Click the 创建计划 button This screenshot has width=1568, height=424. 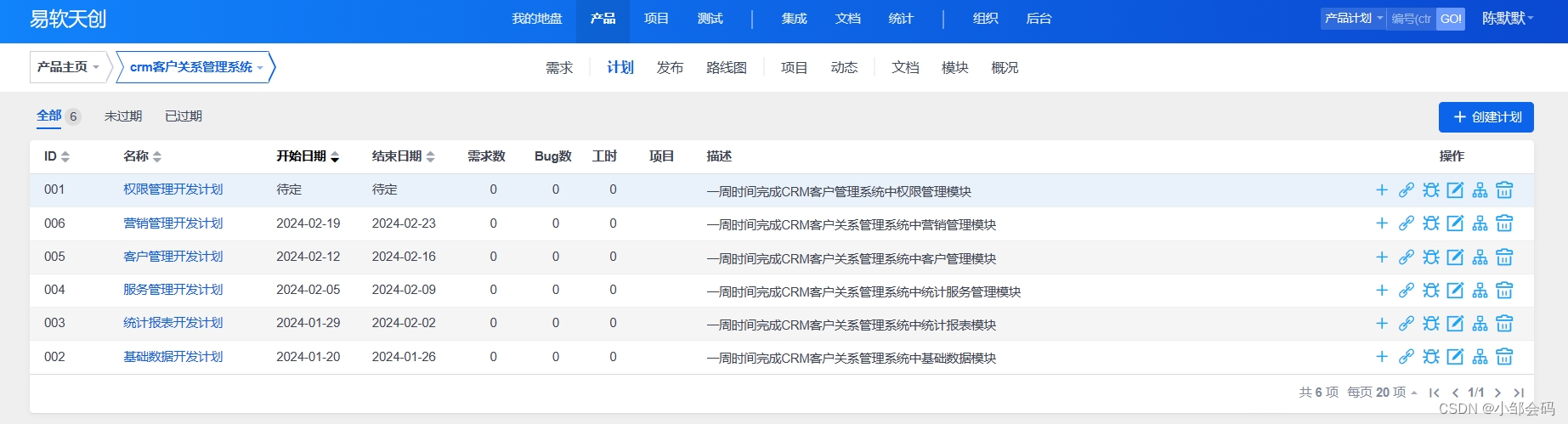point(1486,117)
